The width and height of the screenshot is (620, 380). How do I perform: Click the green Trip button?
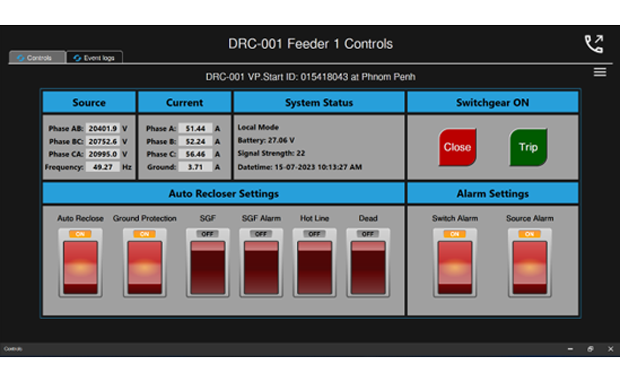[528, 147]
